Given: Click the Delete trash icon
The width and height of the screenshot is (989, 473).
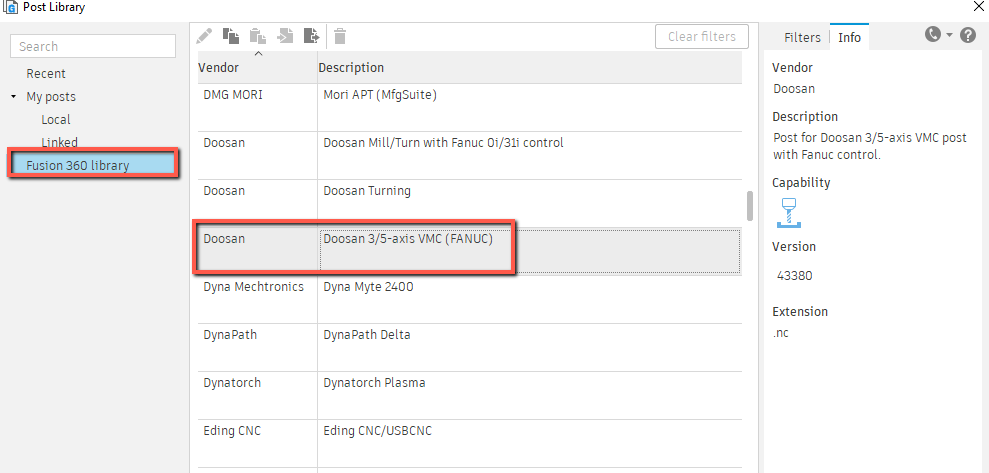Looking at the screenshot, I should (340, 36).
